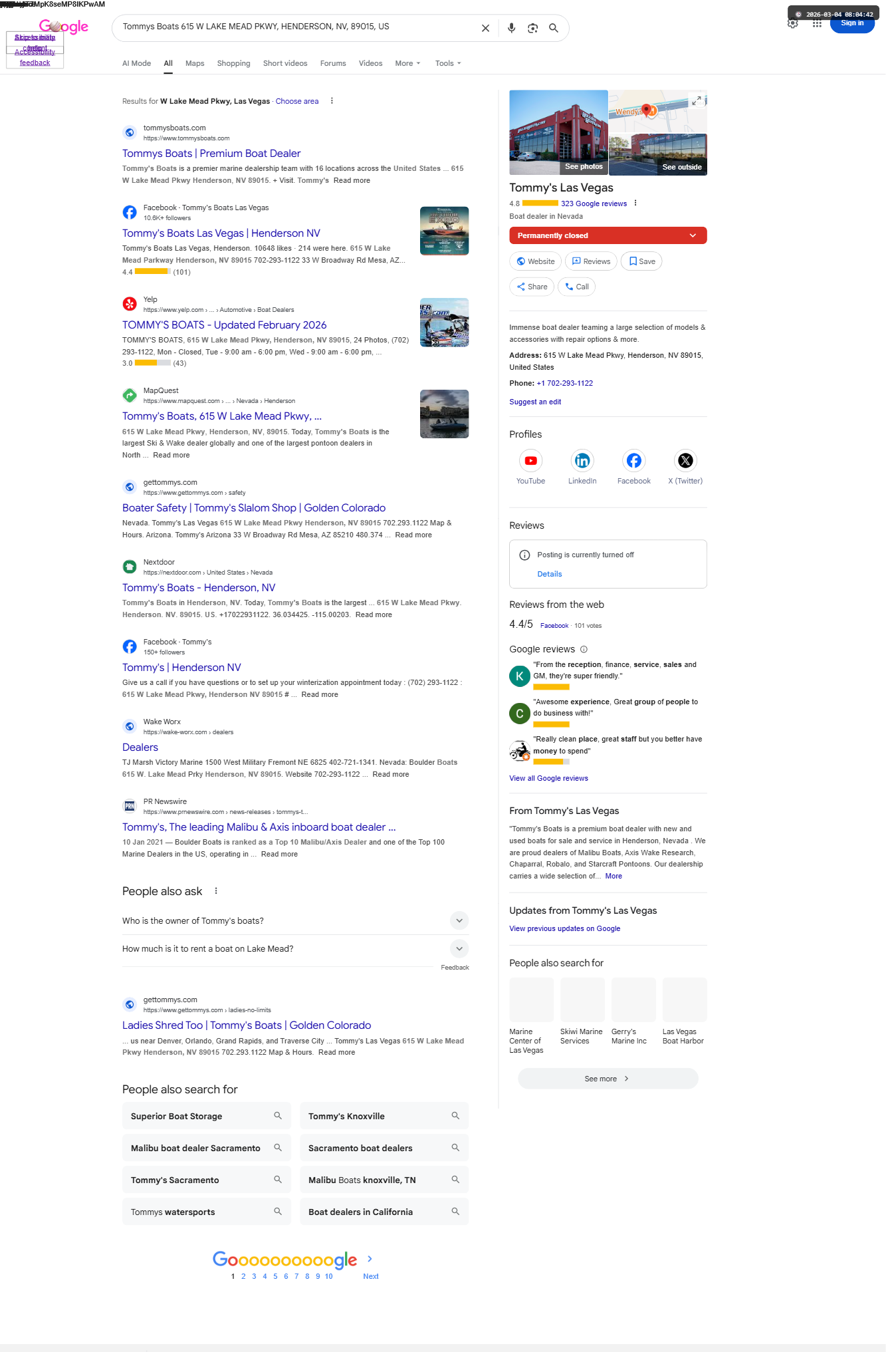Open more options next to Google reviews
The width and height of the screenshot is (896, 1352).
[x=635, y=203]
